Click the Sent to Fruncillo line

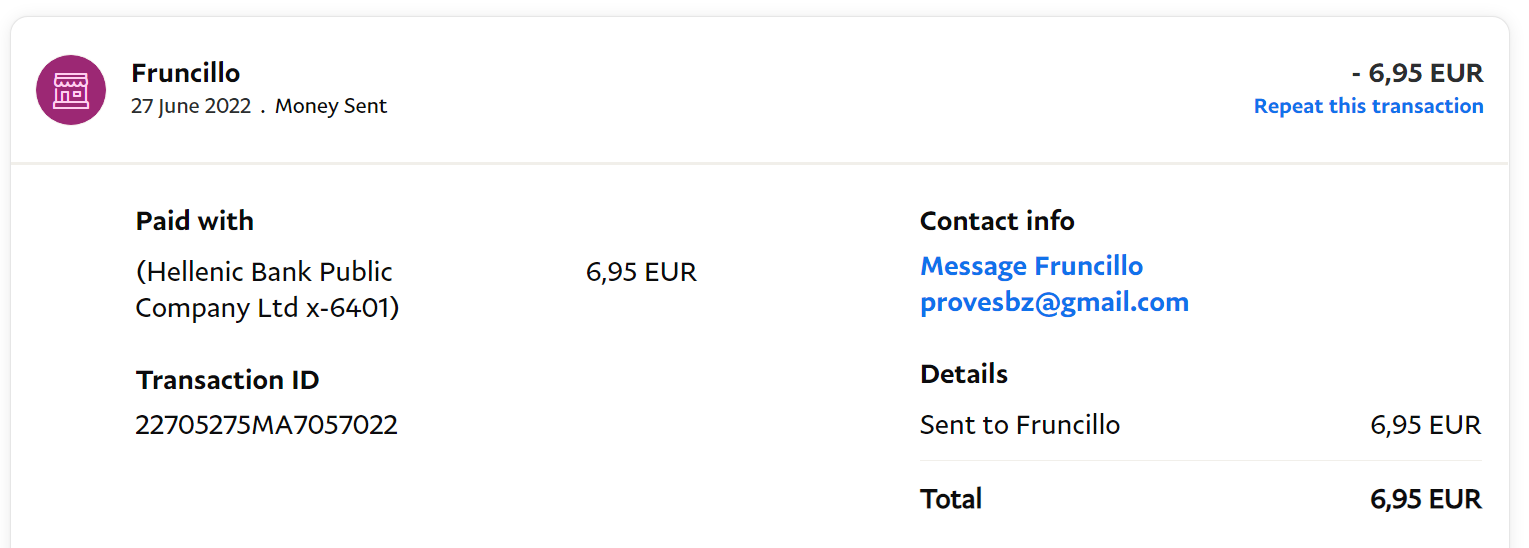(1020, 425)
